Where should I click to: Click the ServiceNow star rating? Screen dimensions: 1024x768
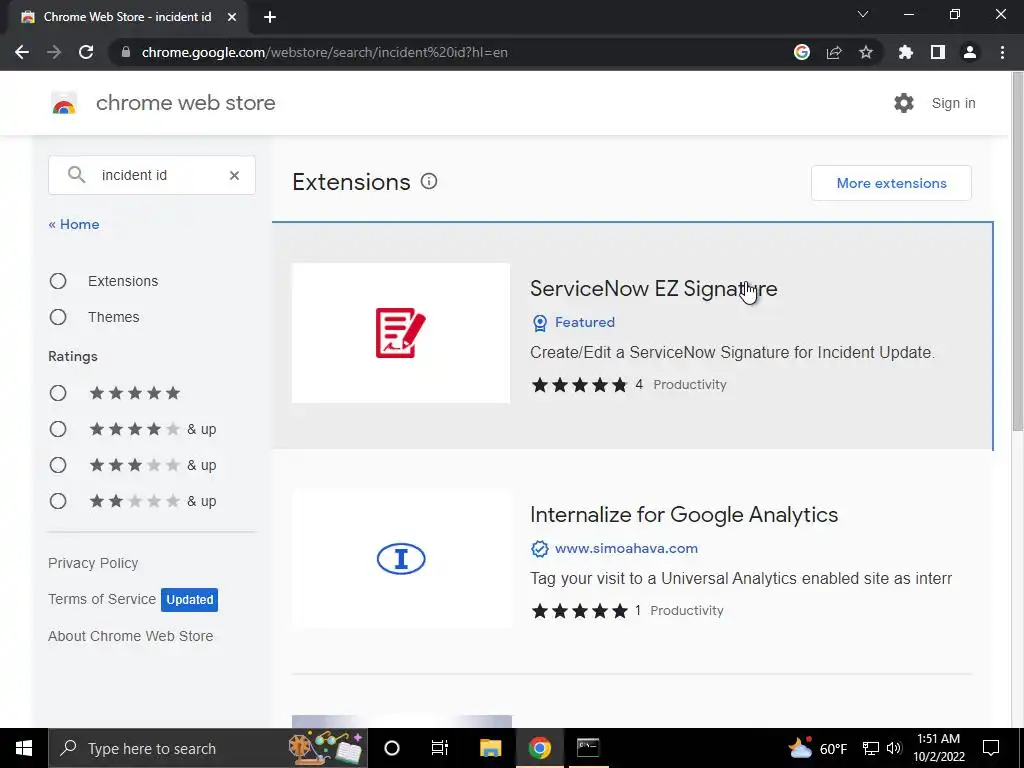[x=579, y=385]
